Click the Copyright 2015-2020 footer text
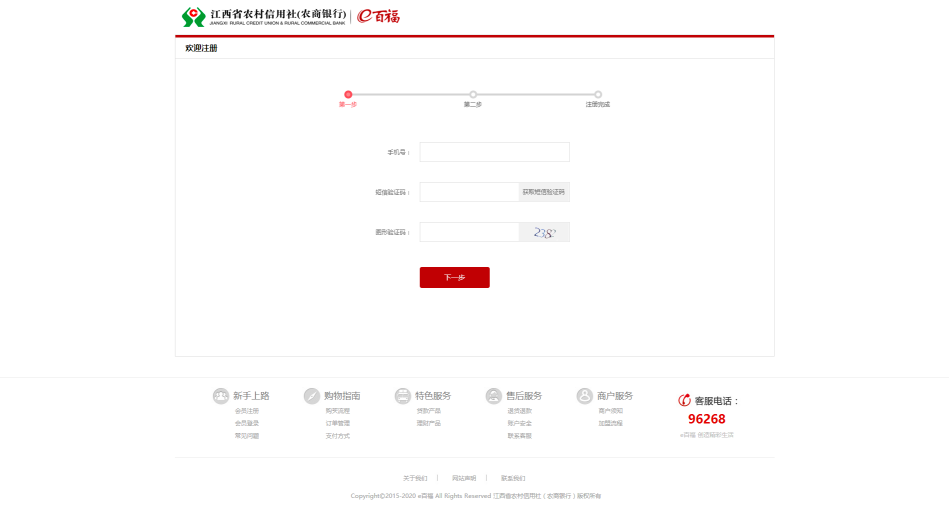This screenshot has width=949, height=508. [x=476, y=496]
